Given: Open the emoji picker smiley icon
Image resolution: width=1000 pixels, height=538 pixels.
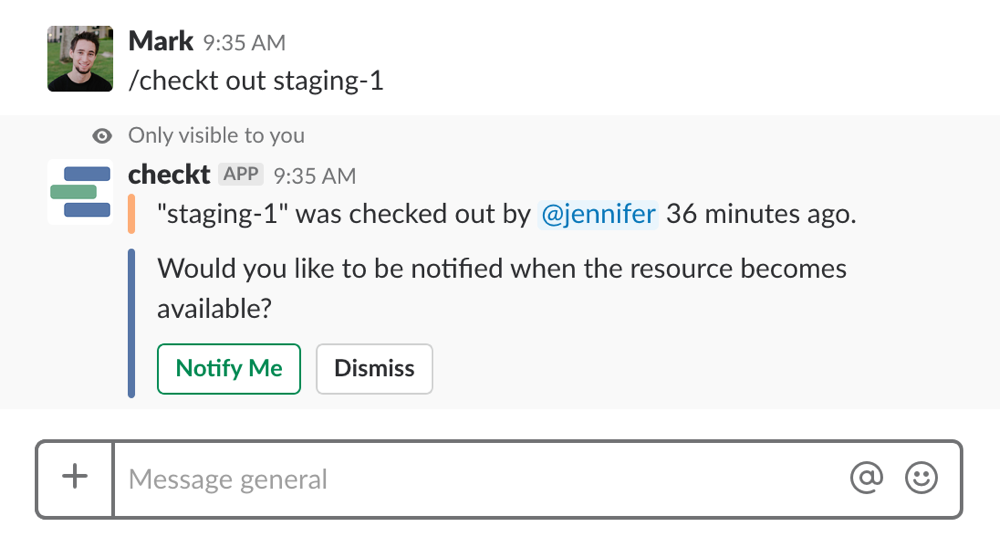Looking at the screenshot, I should tap(921, 478).
